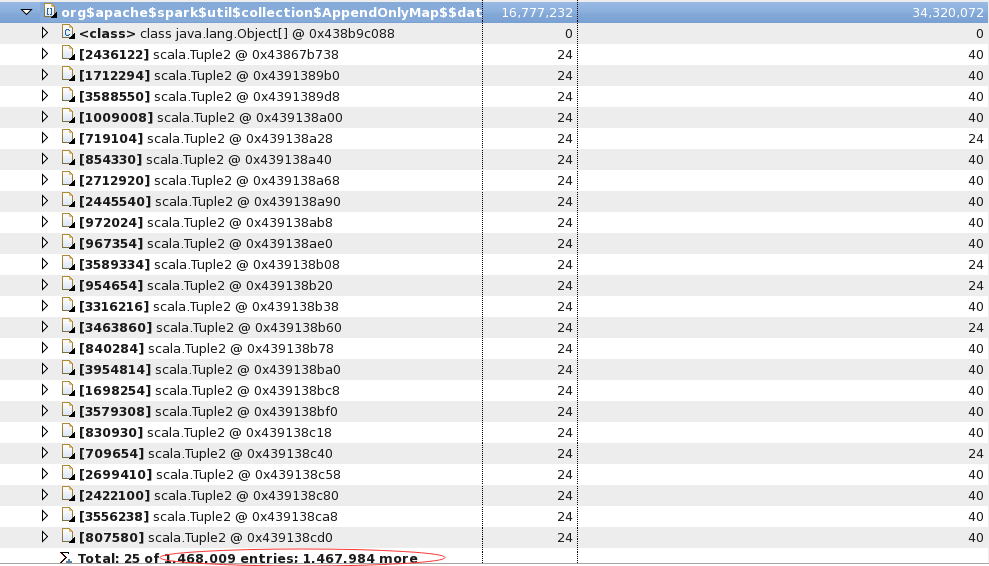Expand the java.lang.Object[] class entry

click(x=44, y=33)
